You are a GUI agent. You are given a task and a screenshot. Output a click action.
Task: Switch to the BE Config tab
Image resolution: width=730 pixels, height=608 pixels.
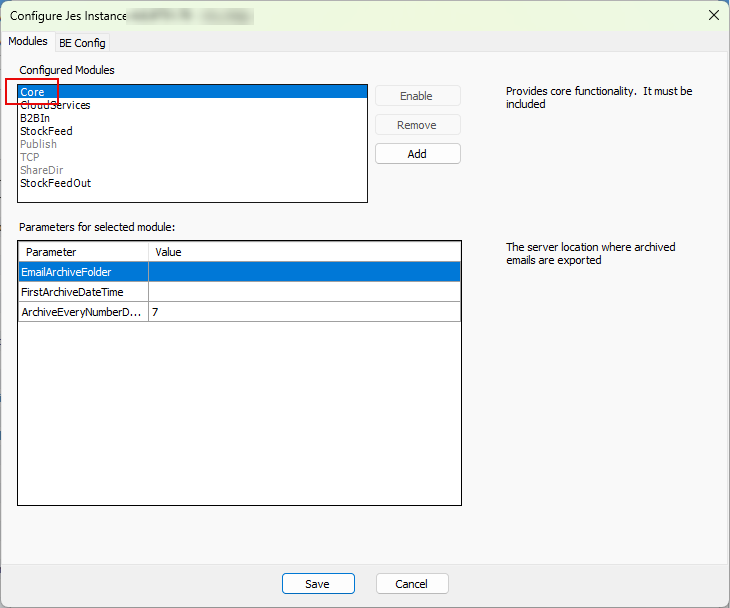click(82, 43)
